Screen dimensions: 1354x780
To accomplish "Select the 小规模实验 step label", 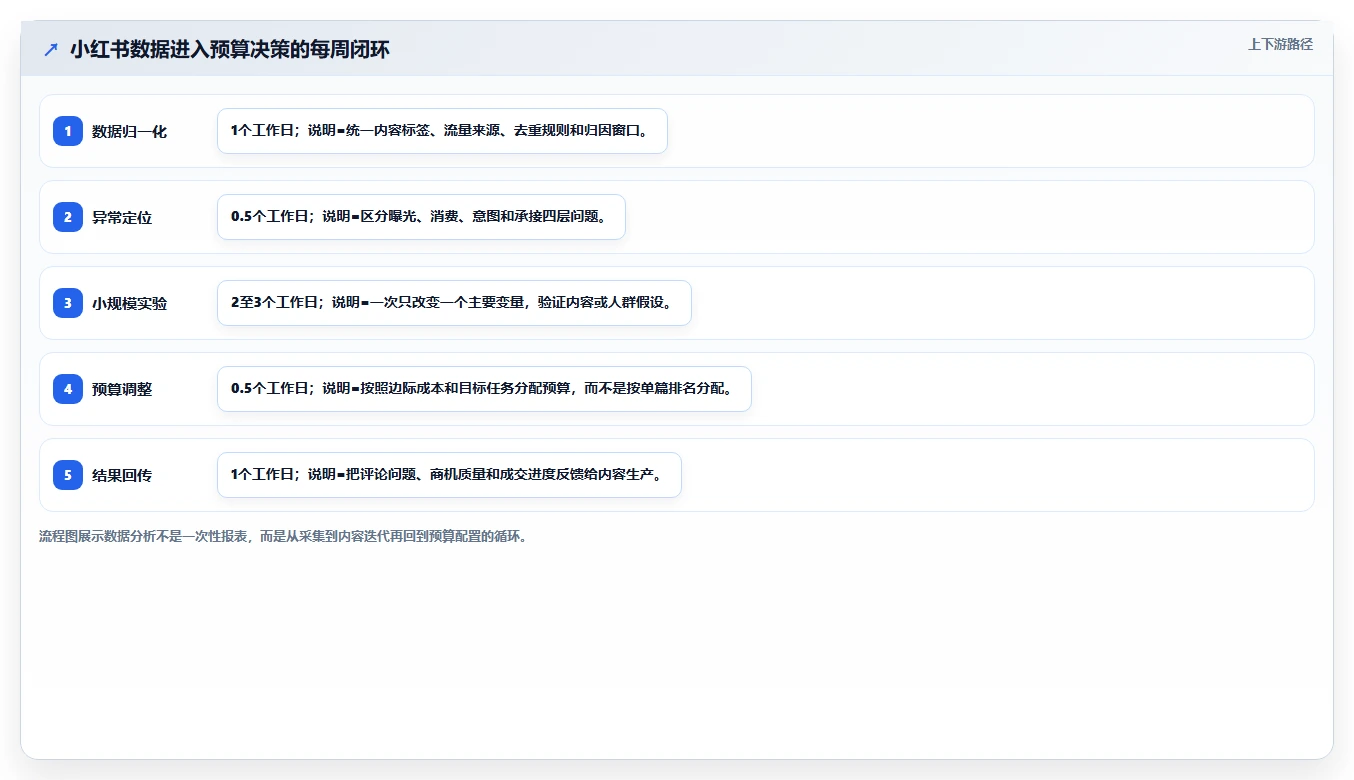I will pyautogui.click(x=129, y=303).
